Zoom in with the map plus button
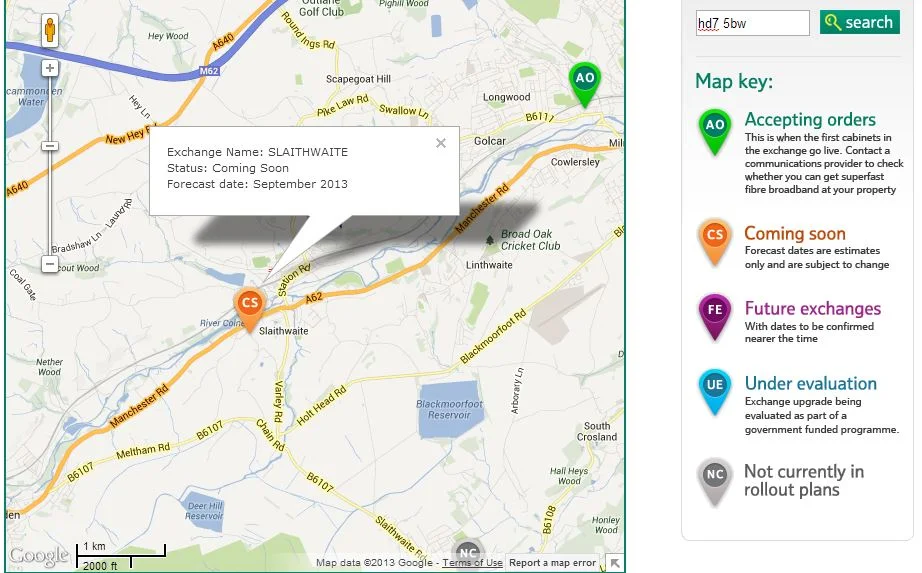Viewport: 922px width, 573px height. (50, 68)
